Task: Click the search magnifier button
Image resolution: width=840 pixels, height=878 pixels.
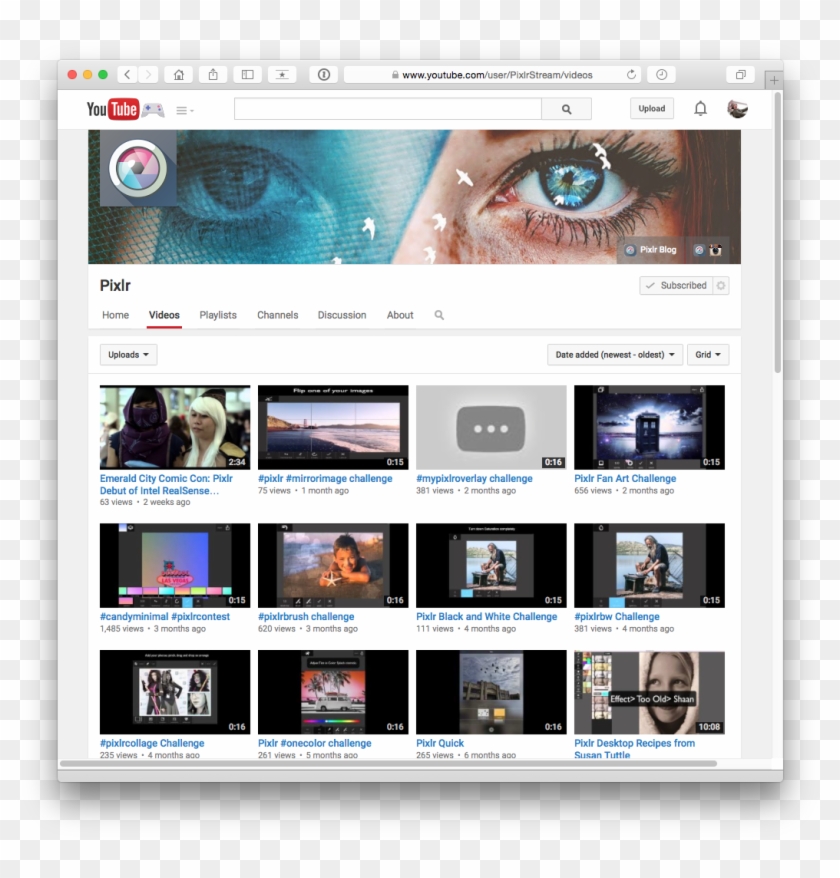Action: coord(566,108)
